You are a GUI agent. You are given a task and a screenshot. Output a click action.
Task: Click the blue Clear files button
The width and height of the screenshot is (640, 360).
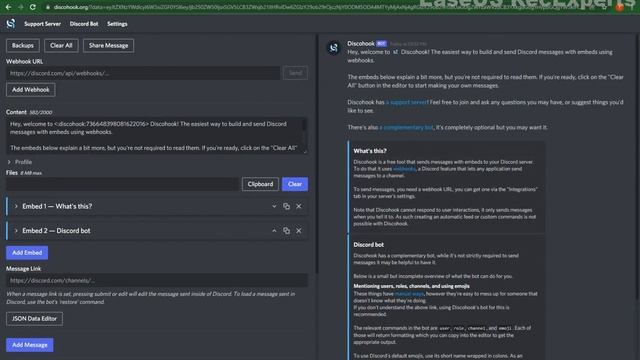(295, 184)
